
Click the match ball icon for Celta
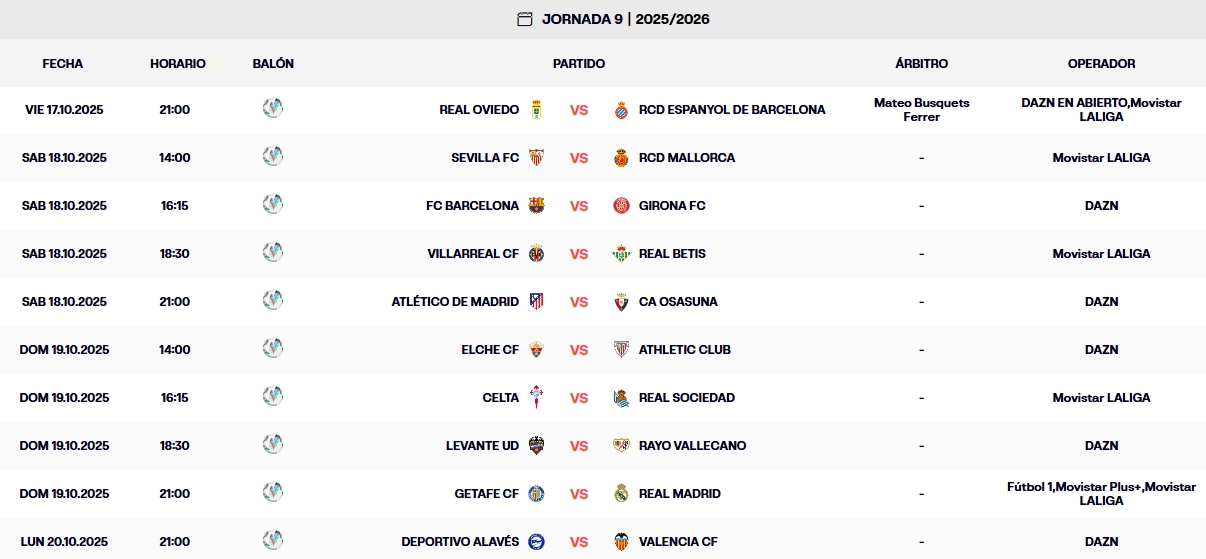pyautogui.click(x=273, y=396)
